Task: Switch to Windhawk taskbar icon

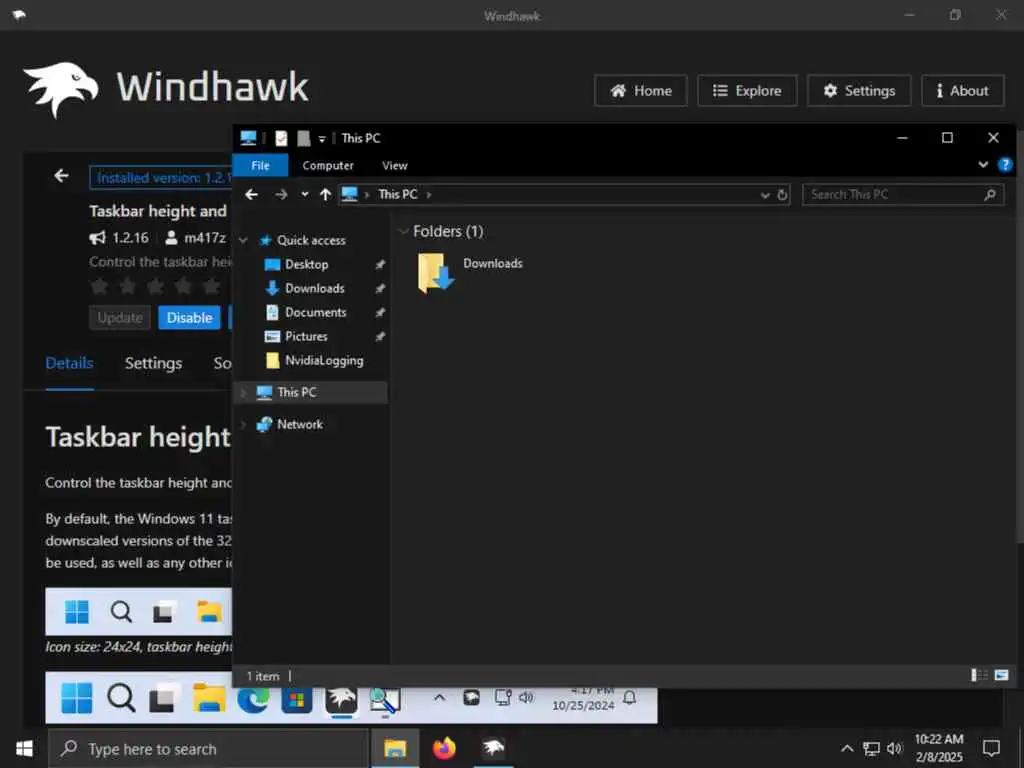Action: (x=493, y=748)
